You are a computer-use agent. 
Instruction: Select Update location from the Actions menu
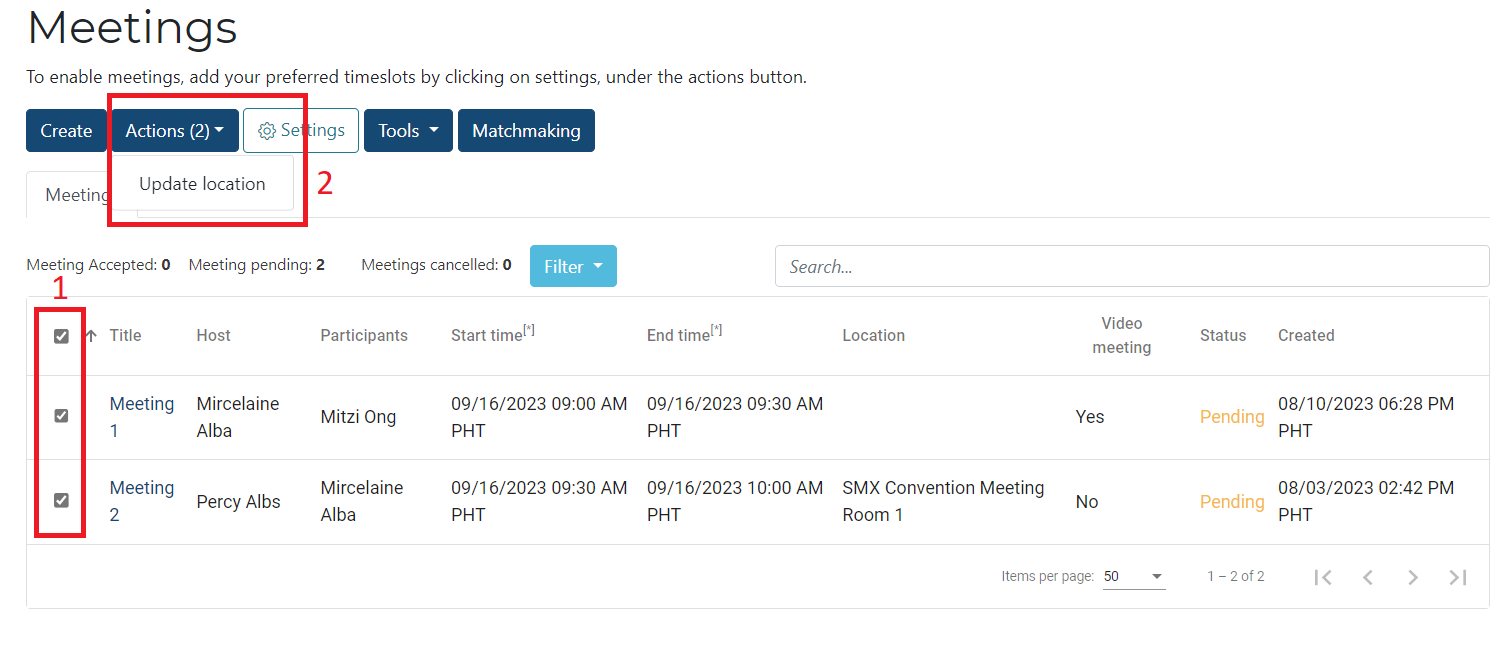tap(202, 183)
